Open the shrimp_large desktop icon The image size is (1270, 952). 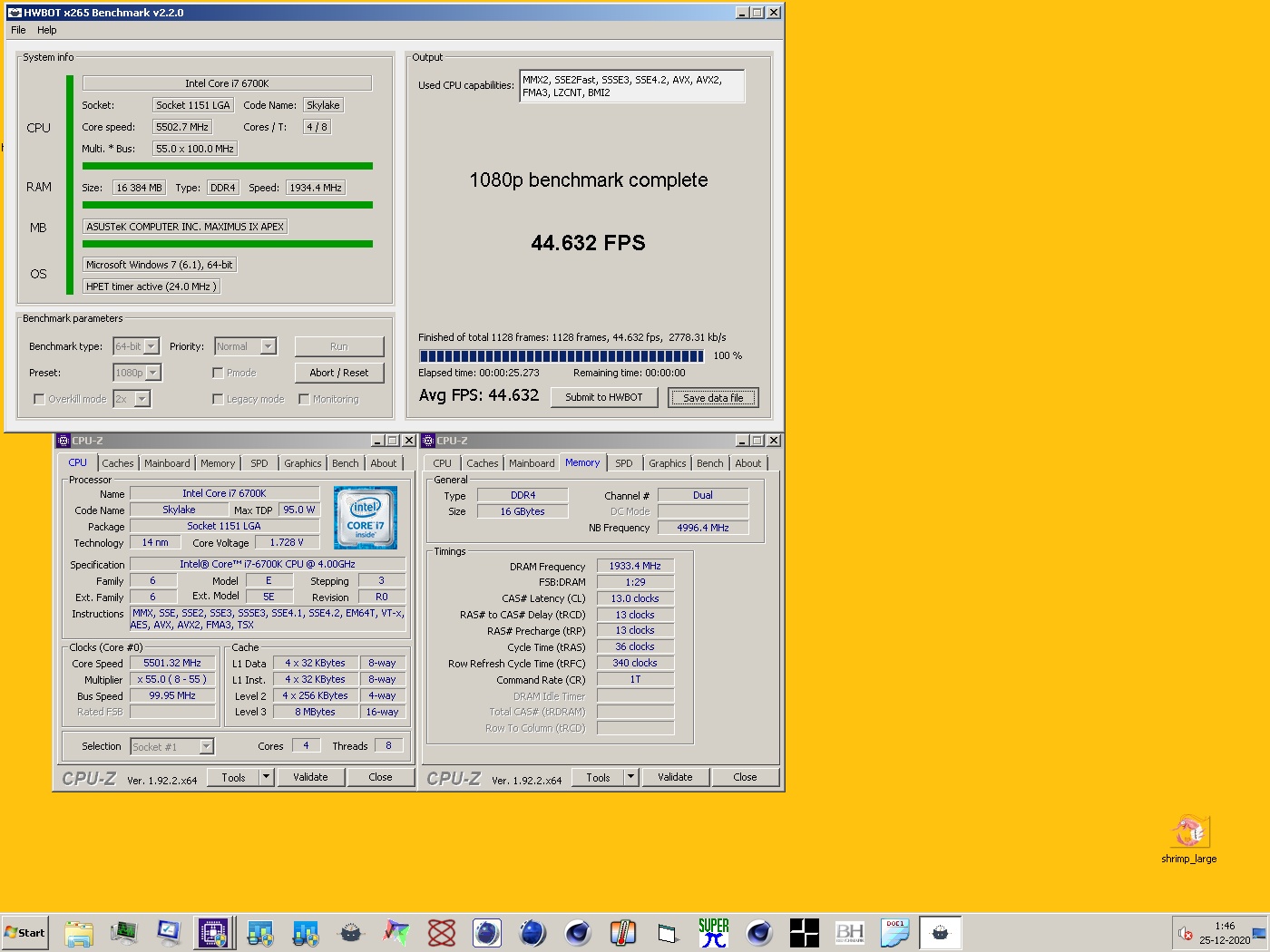pyautogui.click(x=1188, y=839)
